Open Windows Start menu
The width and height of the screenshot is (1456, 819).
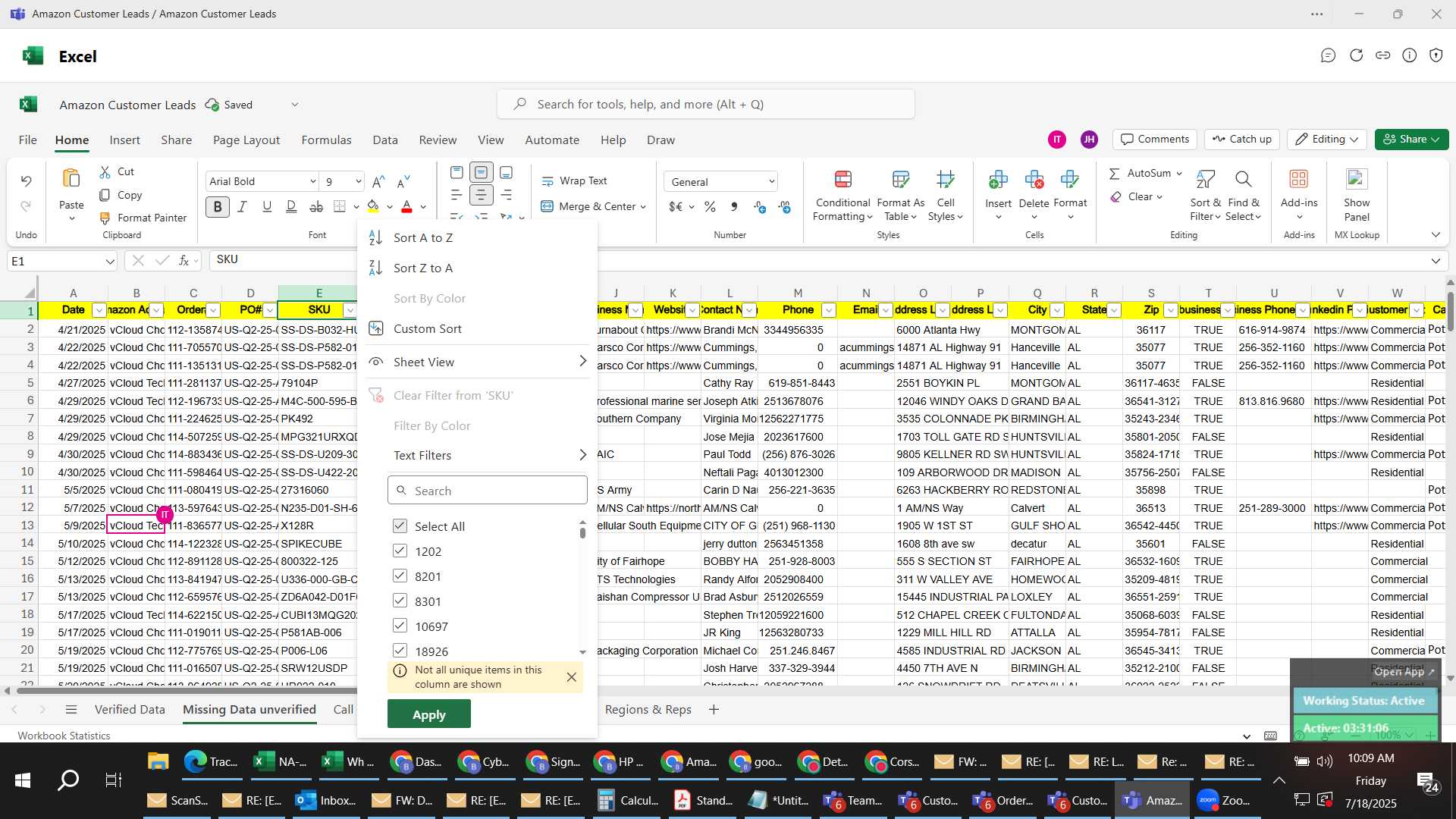click(x=23, y=780)
